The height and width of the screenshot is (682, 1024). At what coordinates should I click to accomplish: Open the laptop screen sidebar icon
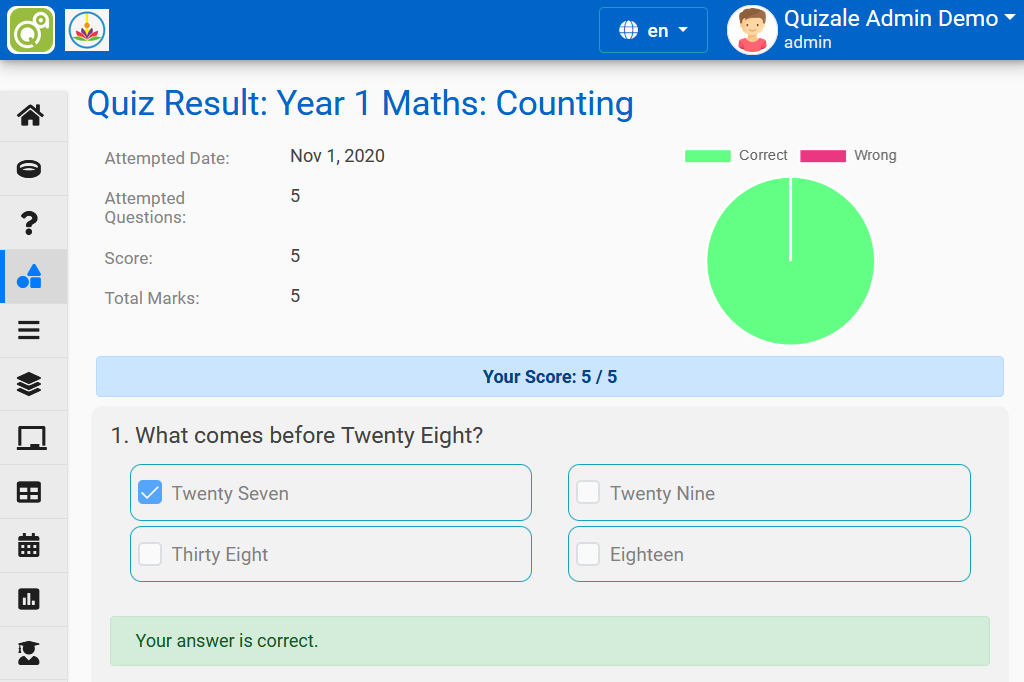pyautogui.click(x=30, y=438)
